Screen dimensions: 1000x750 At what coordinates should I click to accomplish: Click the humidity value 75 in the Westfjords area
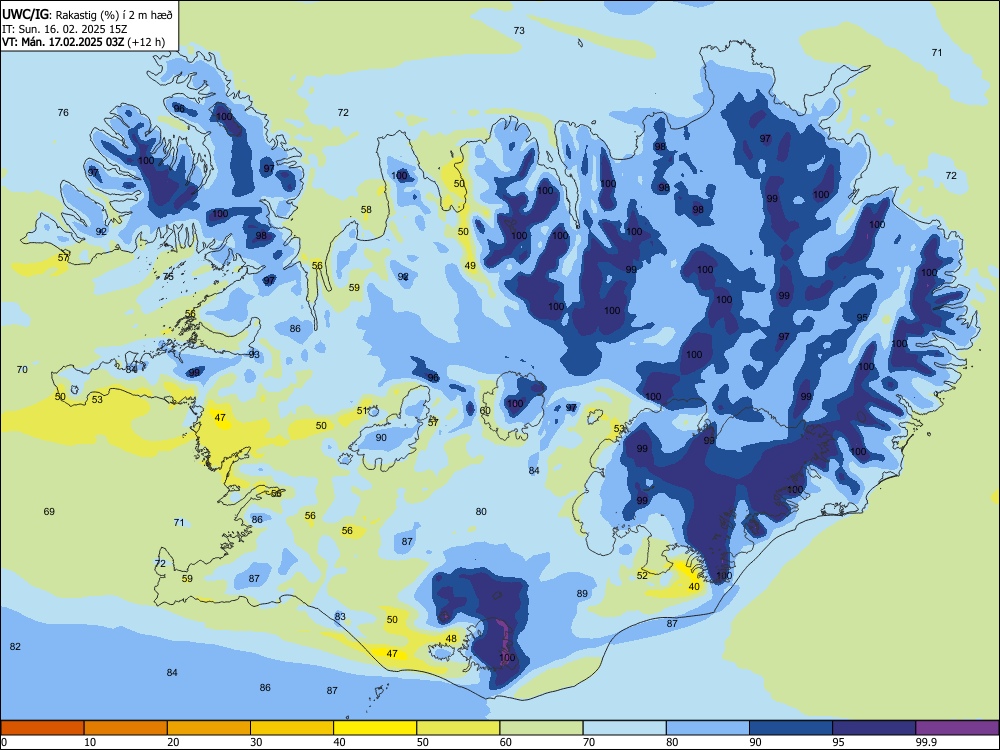click(x=168, y=277)
